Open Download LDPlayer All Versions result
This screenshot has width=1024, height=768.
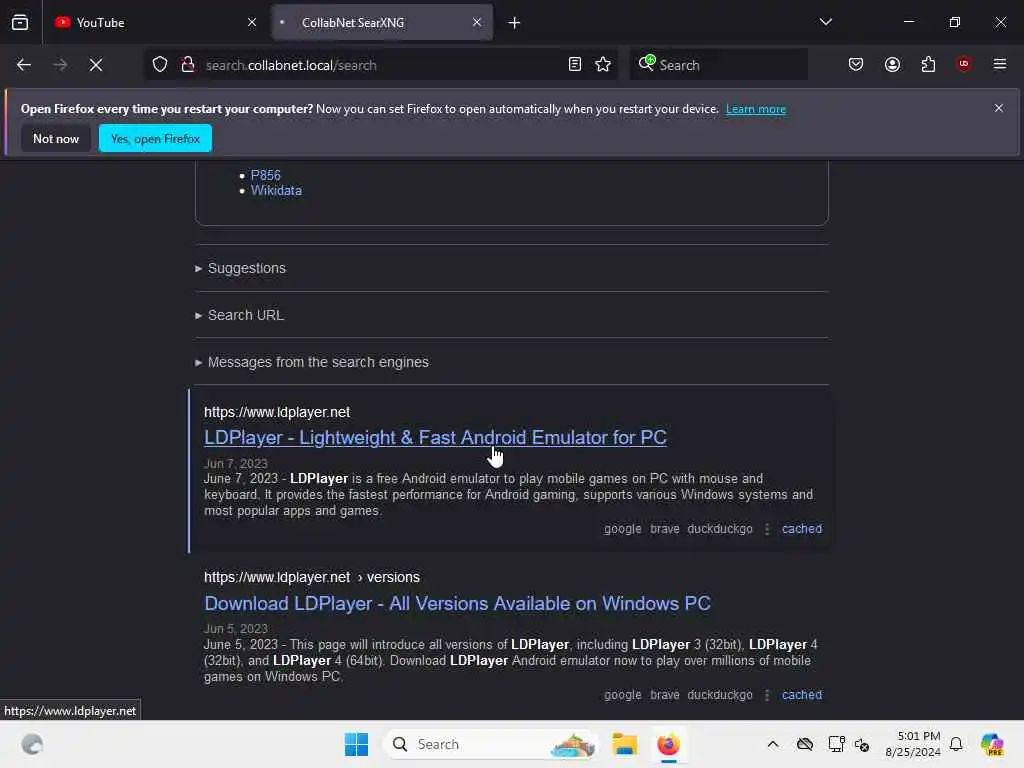pos(457,603)
